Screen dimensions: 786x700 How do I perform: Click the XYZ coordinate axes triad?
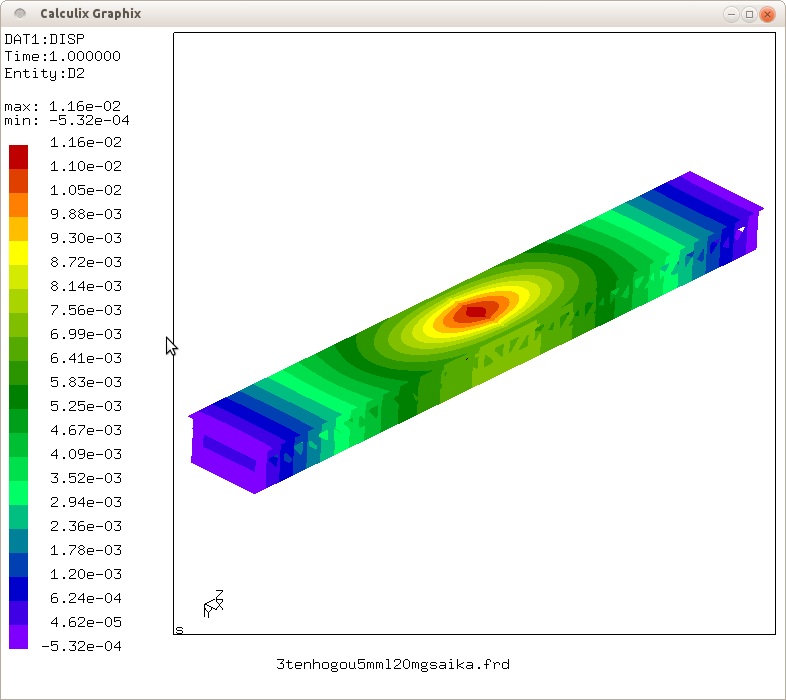(214, 604)
